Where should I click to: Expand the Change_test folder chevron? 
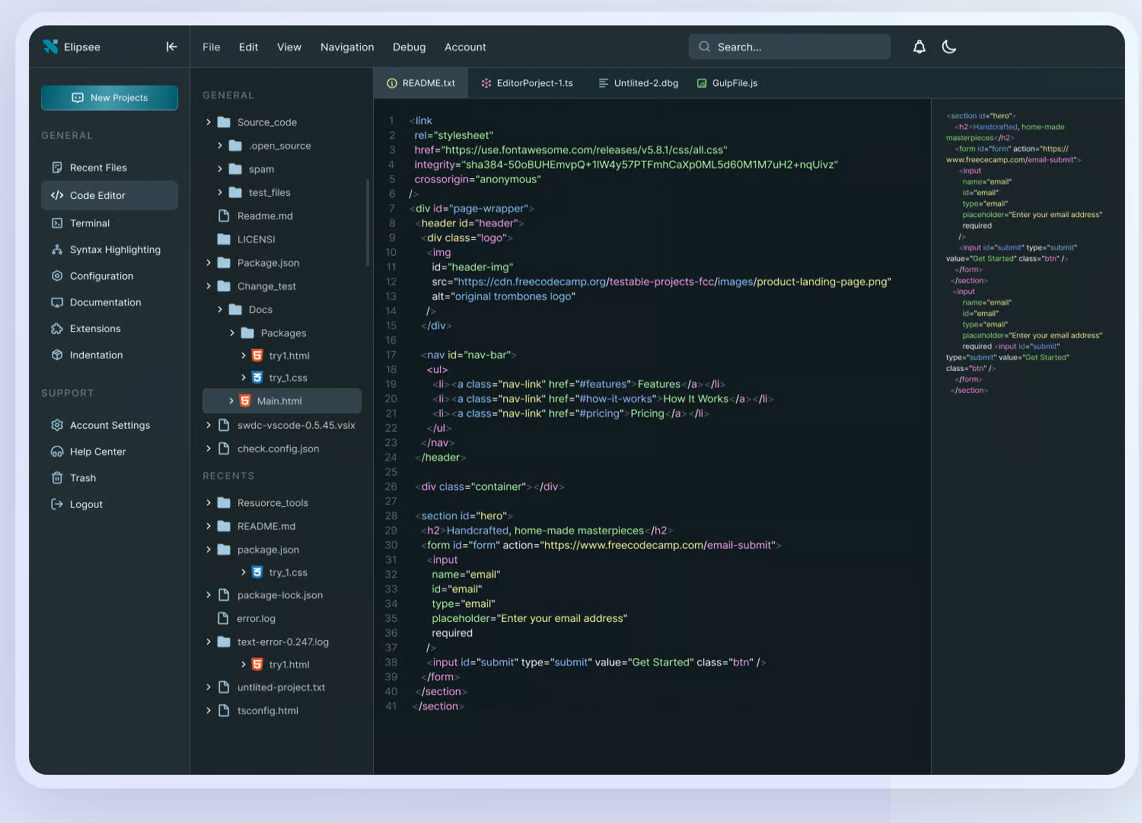tap(208, 286)
